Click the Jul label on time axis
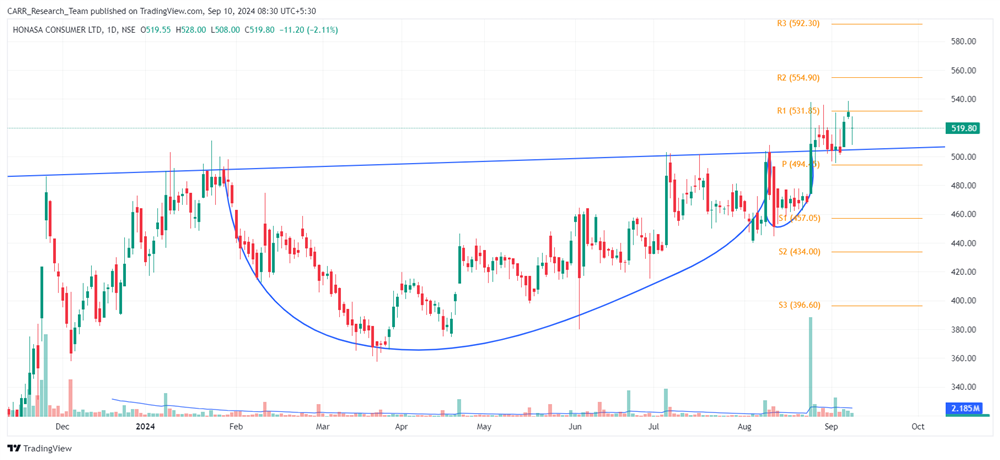The height and width of the screenshot is (460, 1000). click(653, 425)
